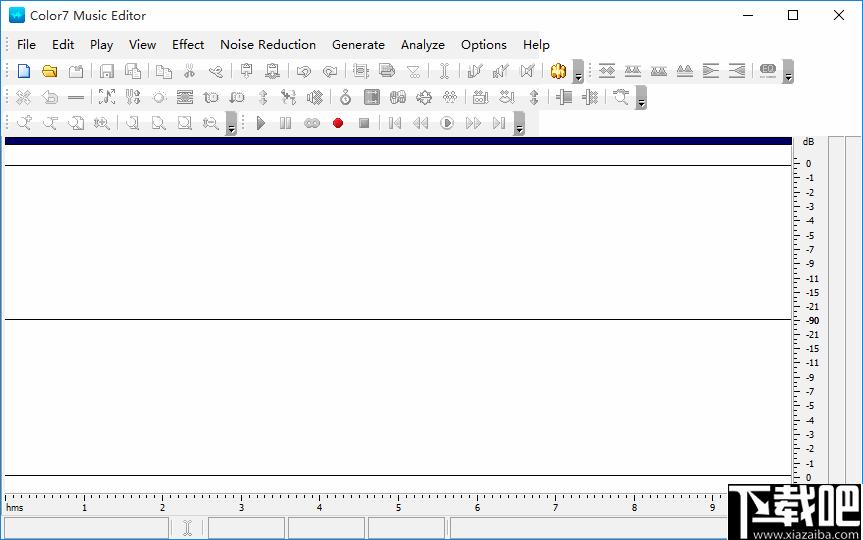Apply the fade out triangle effect icon

click(711, 71)
